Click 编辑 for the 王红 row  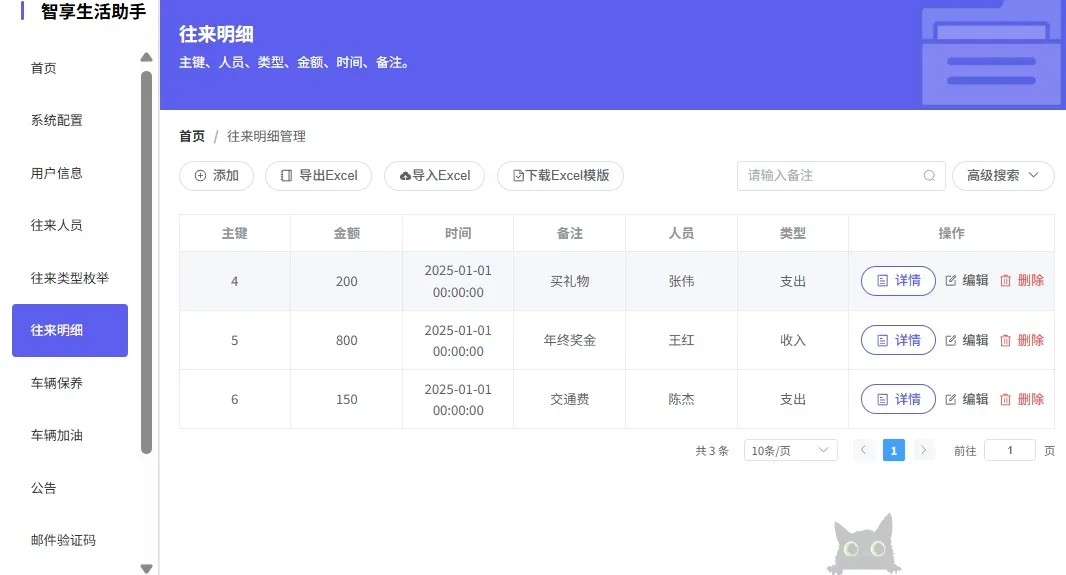tap(967, 340)
